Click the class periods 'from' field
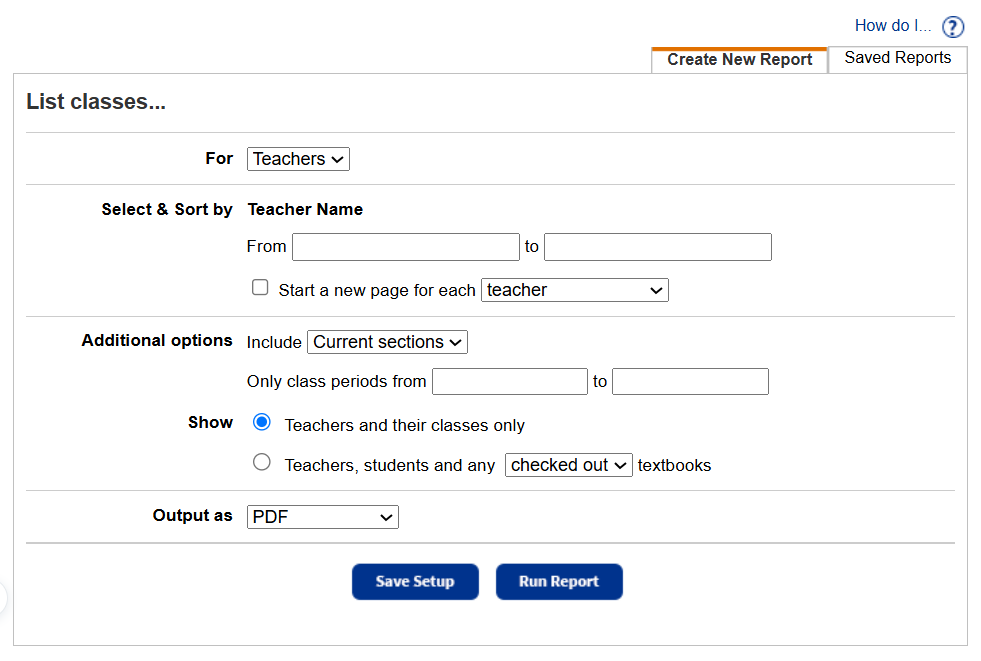This screenshot has height=661, width=981. [x=510, y=382]
